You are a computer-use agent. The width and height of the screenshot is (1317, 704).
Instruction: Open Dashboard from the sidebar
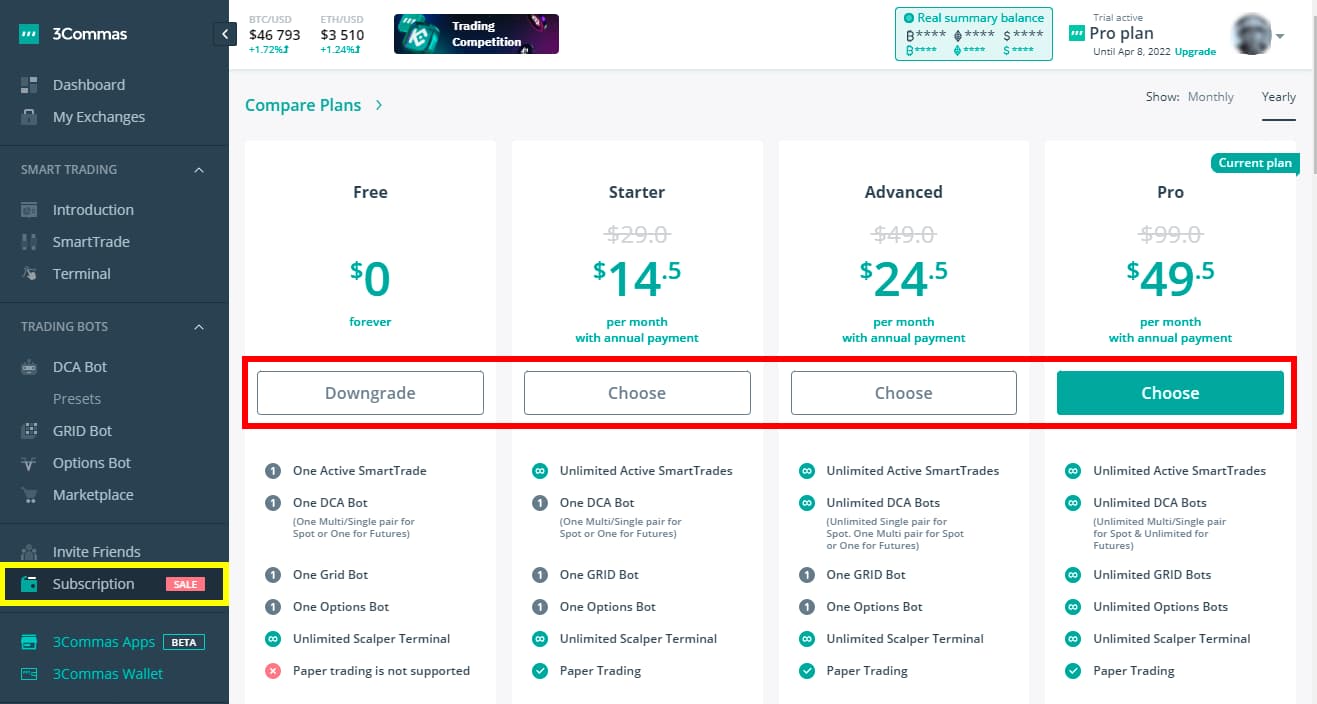click(x=89, y=85)
